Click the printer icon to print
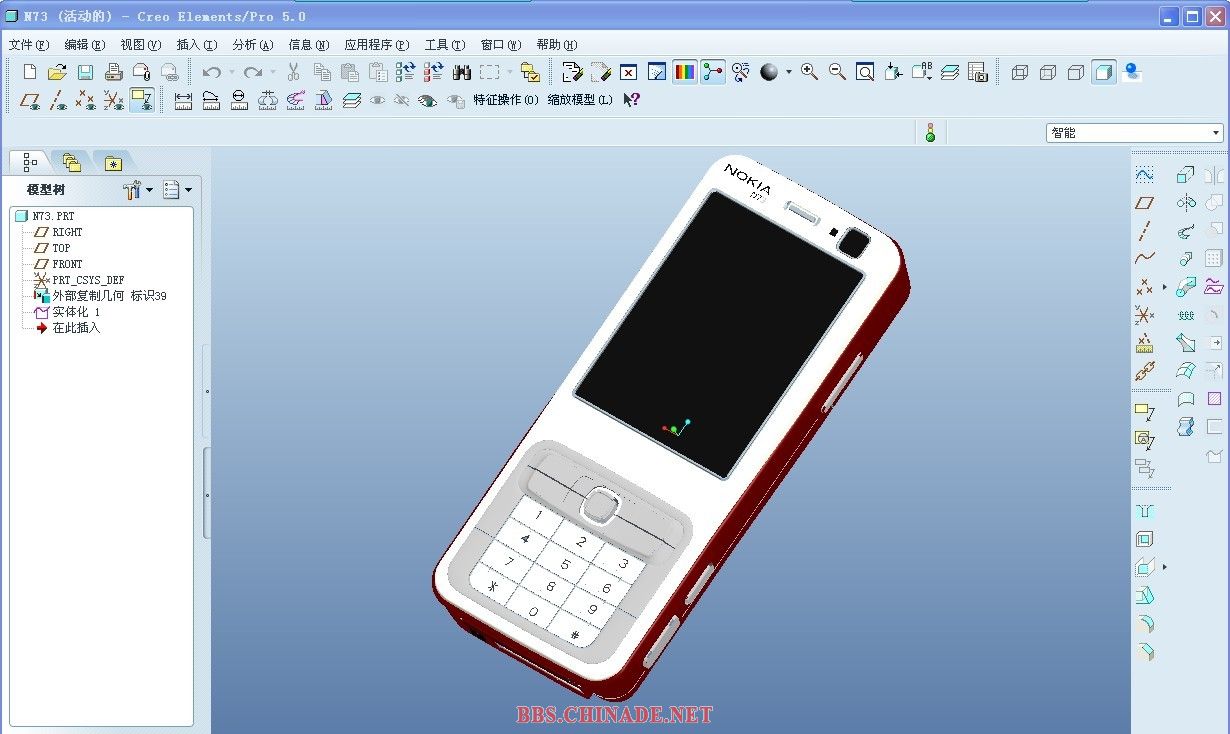Screen dimensions: 1230x734 [x=113, y=72]
